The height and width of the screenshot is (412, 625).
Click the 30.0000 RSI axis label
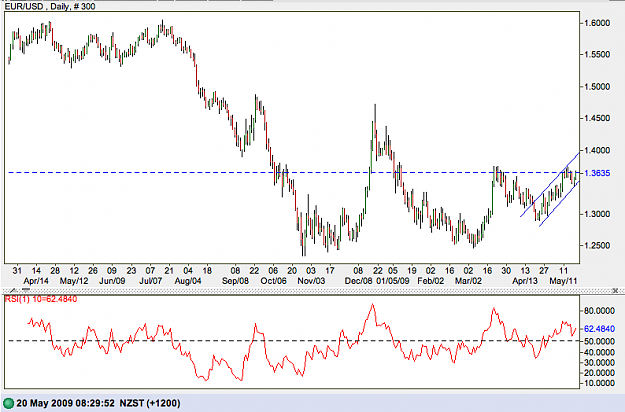coord(599,363)
